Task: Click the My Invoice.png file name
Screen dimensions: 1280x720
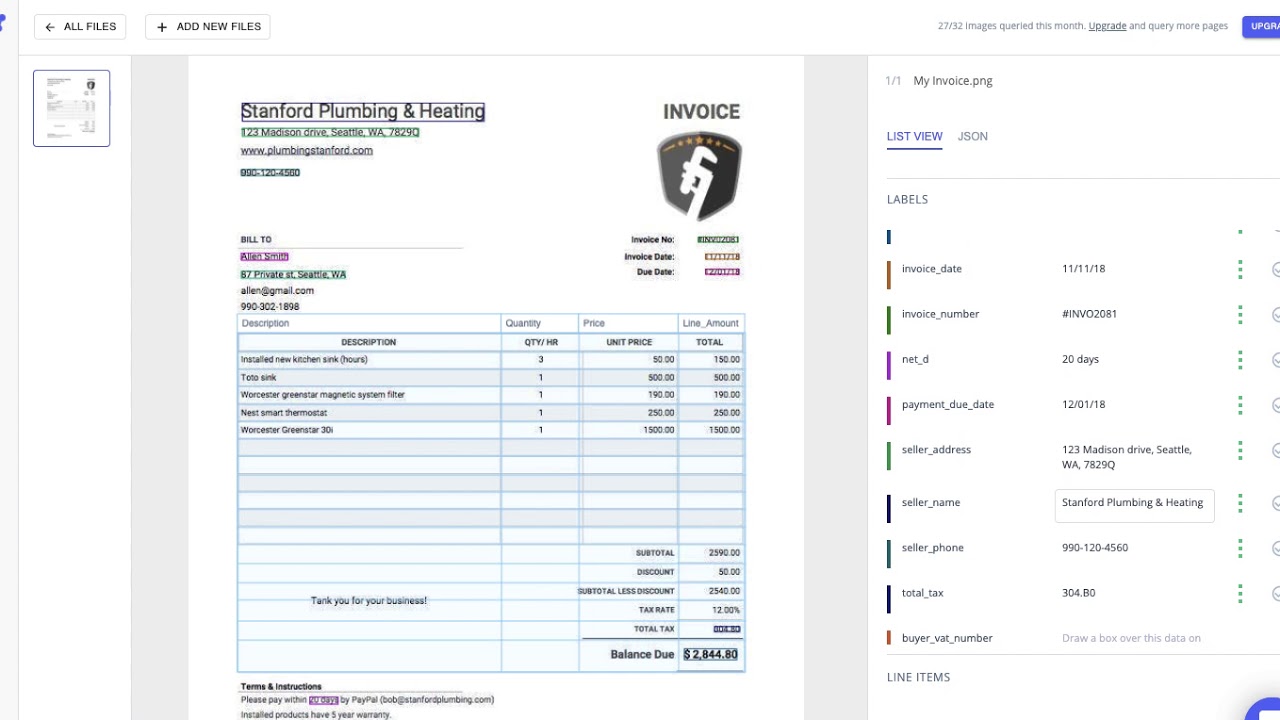Action: click(x=952, y=81)
